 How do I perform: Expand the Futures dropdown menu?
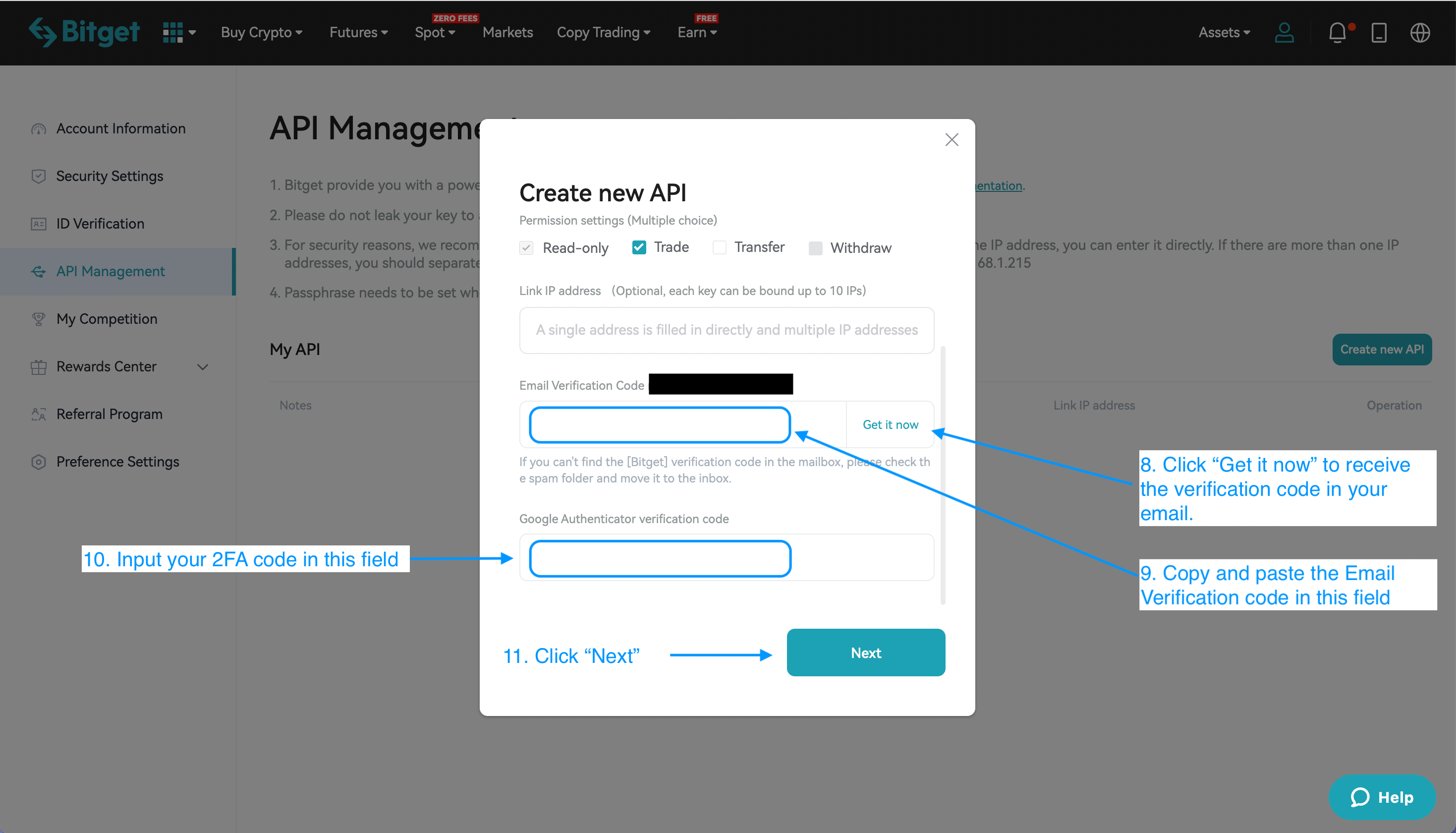359,33
